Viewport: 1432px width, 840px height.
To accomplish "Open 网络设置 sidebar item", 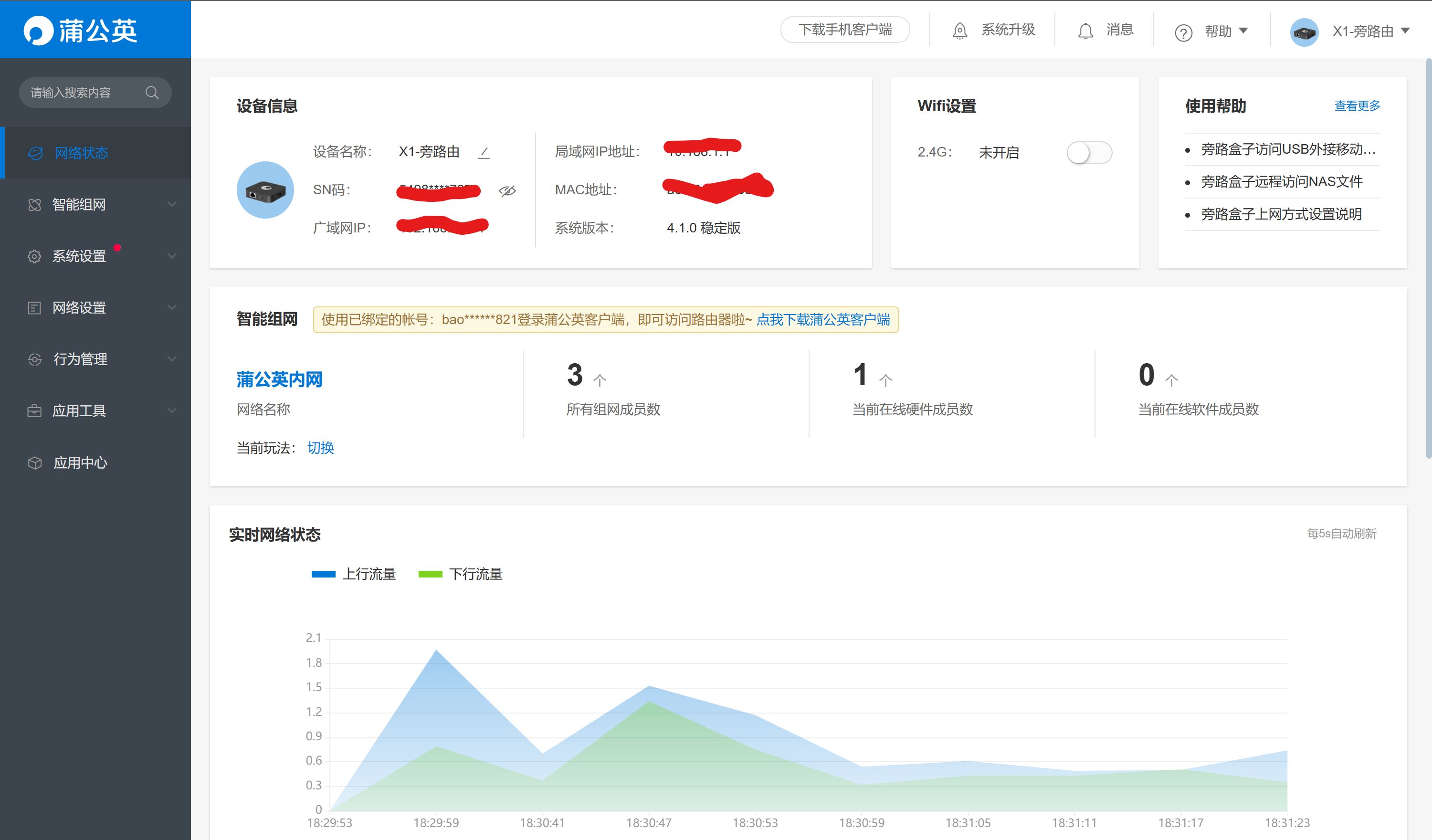I will (95, 308).
